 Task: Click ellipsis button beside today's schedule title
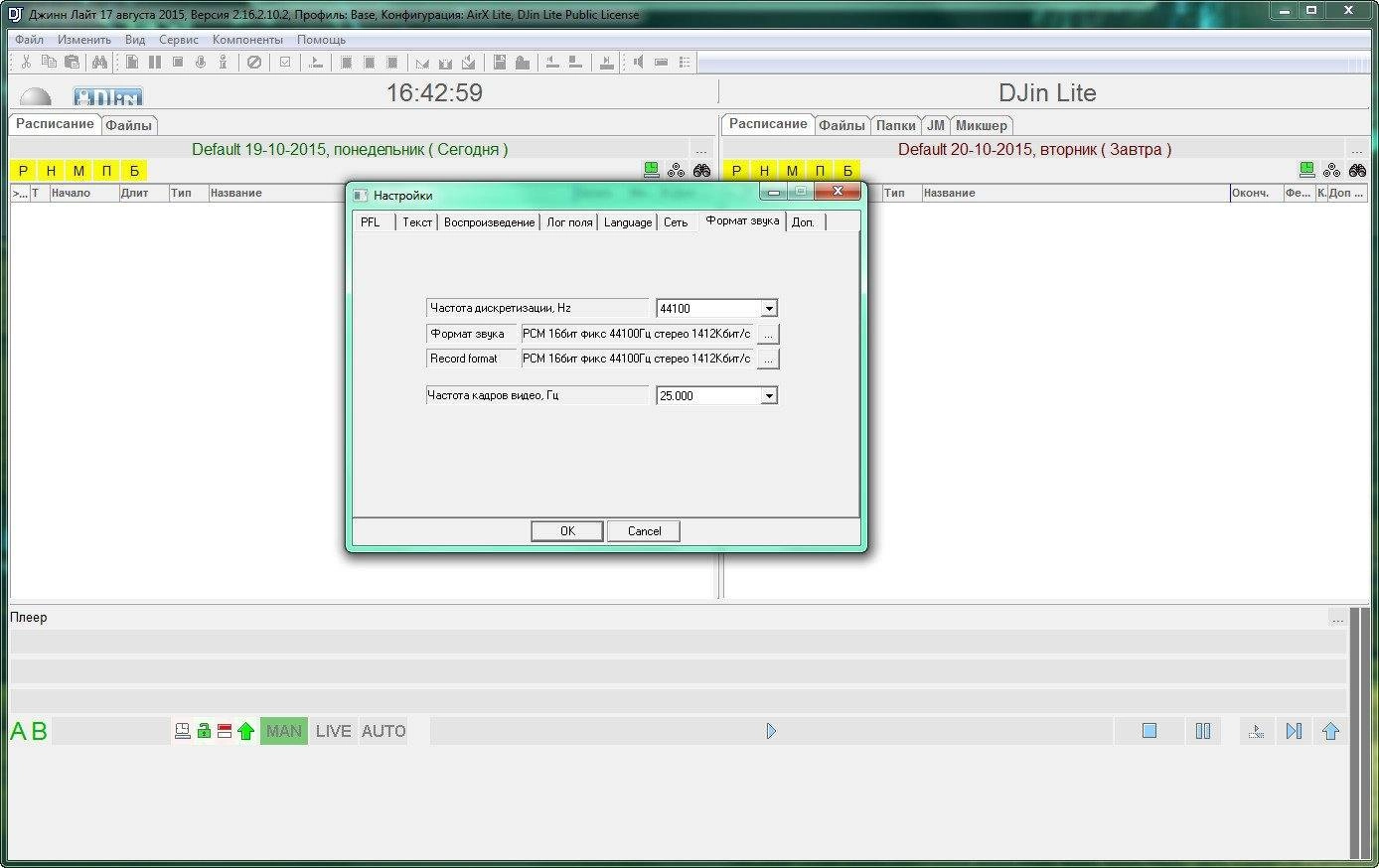click(x=701, y=150)
